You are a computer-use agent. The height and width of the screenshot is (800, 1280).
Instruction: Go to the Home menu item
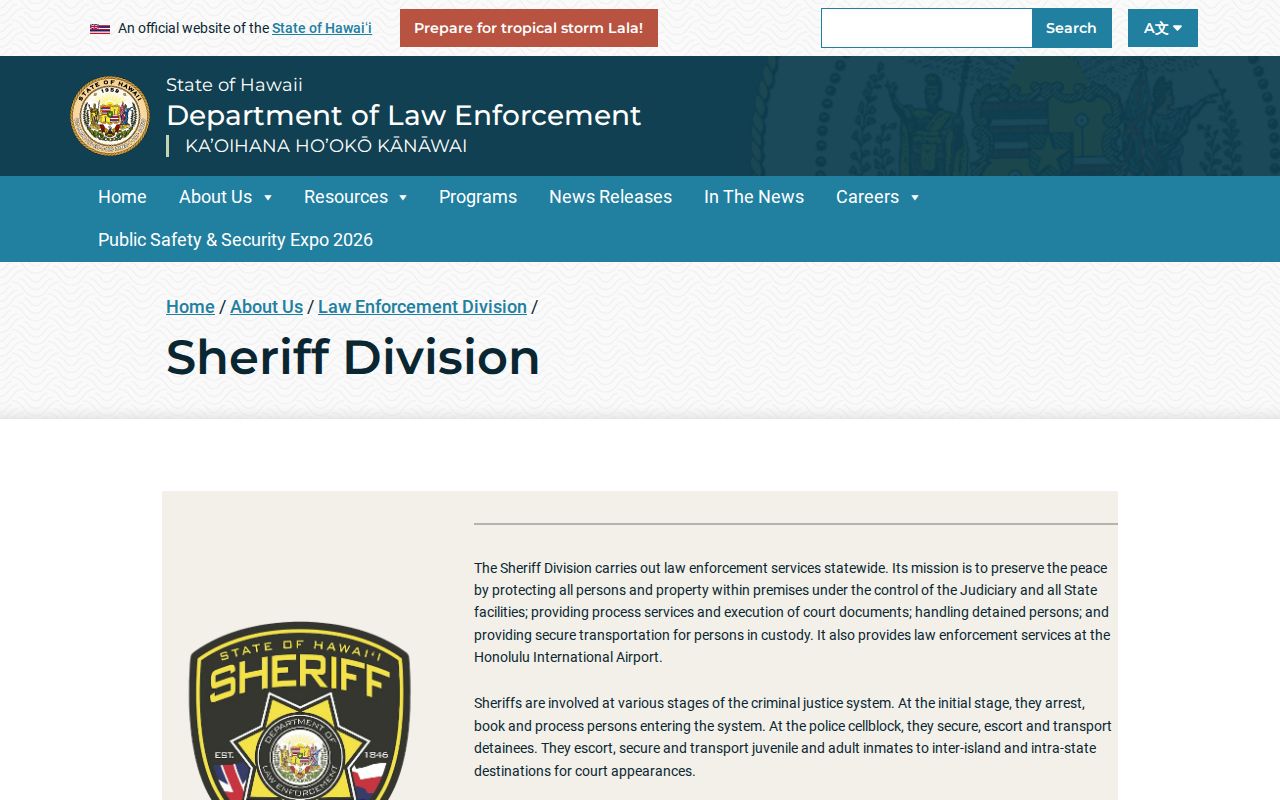122,197
